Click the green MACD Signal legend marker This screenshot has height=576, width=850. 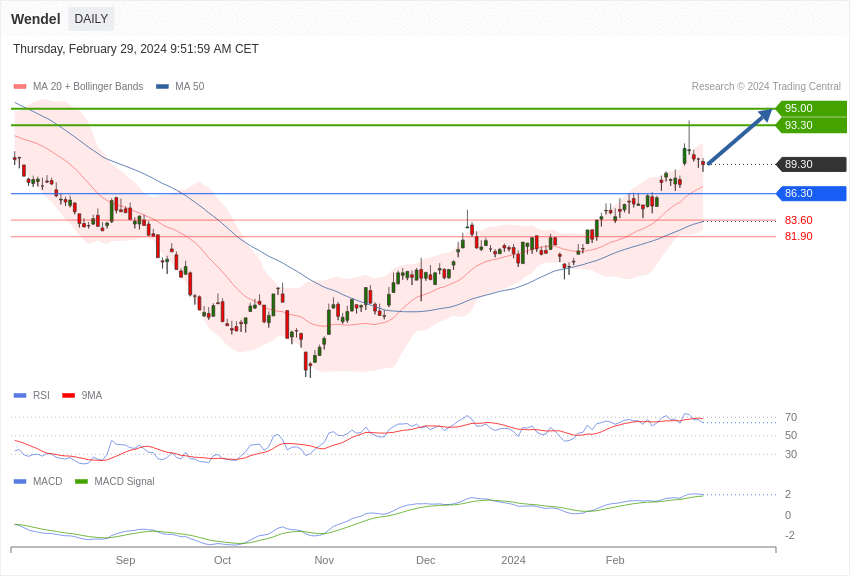coord(82,481)
